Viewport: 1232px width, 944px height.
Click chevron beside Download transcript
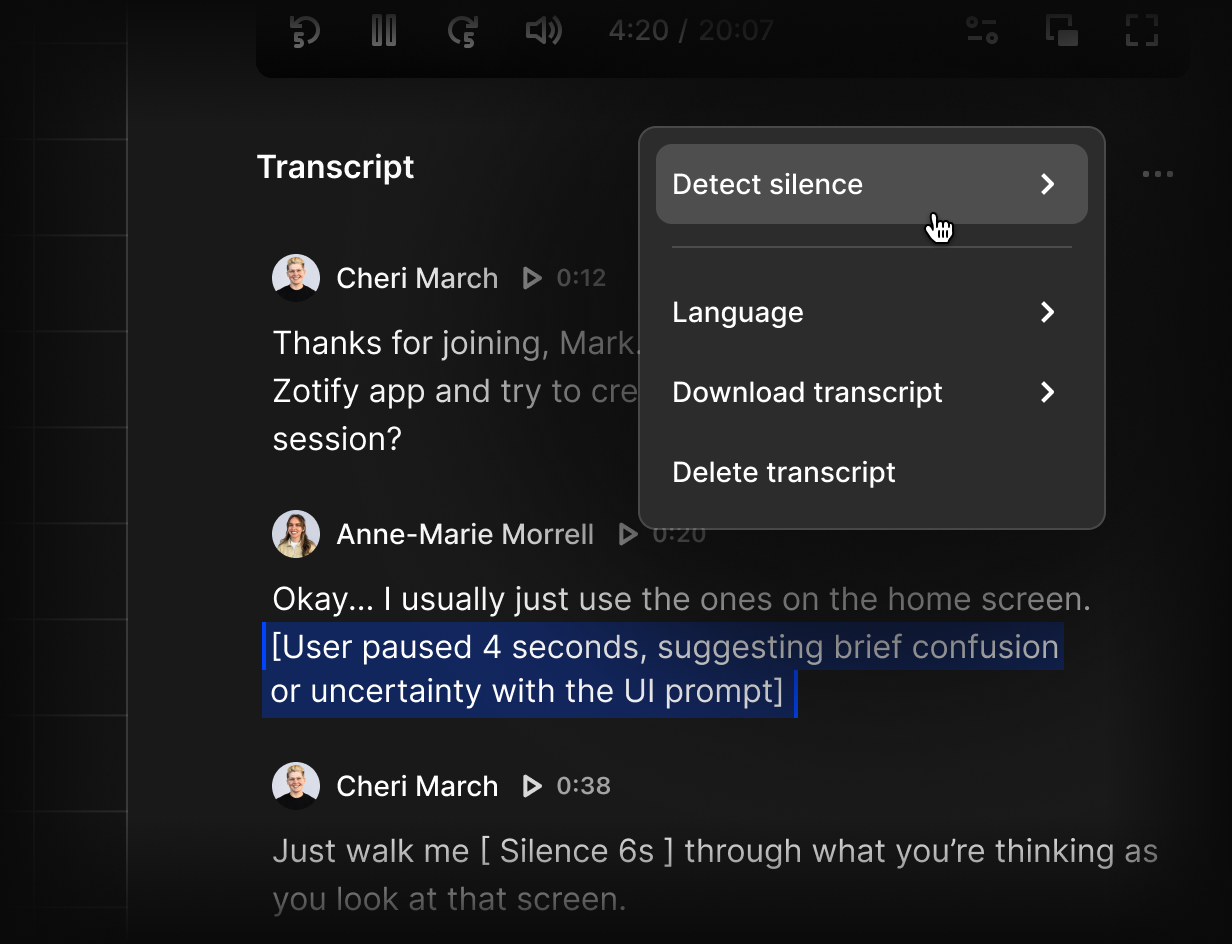1047,392
